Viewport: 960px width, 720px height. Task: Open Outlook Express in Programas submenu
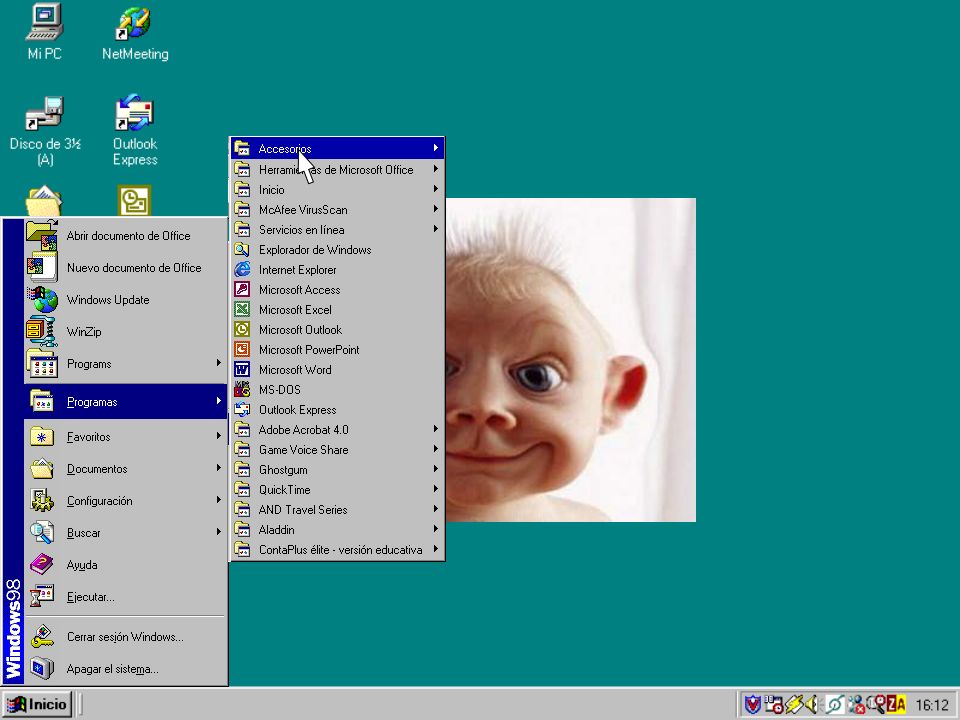click(337, 410)
